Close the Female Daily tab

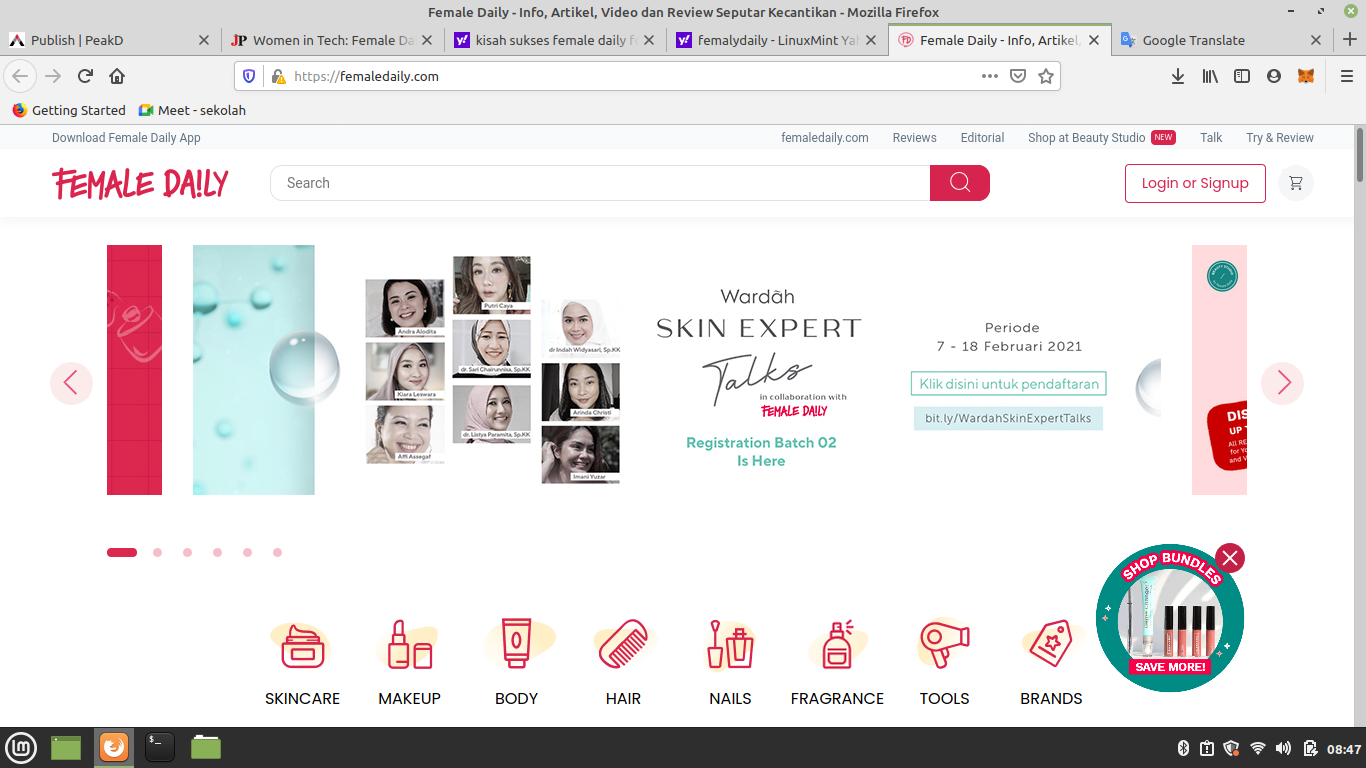(x=1094, y=40)
